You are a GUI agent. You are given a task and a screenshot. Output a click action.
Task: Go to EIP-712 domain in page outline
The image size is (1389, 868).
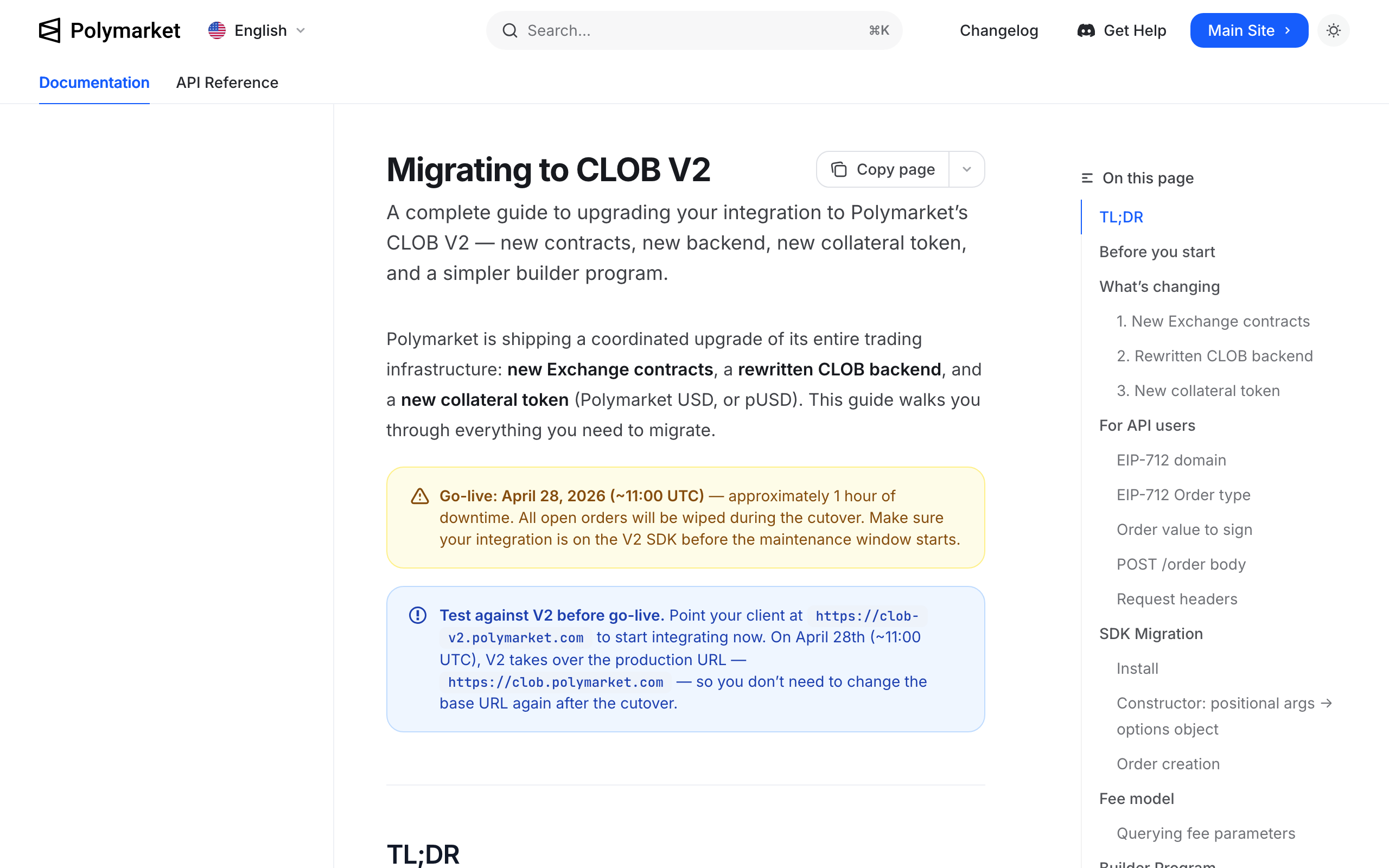click(1171, 460)
